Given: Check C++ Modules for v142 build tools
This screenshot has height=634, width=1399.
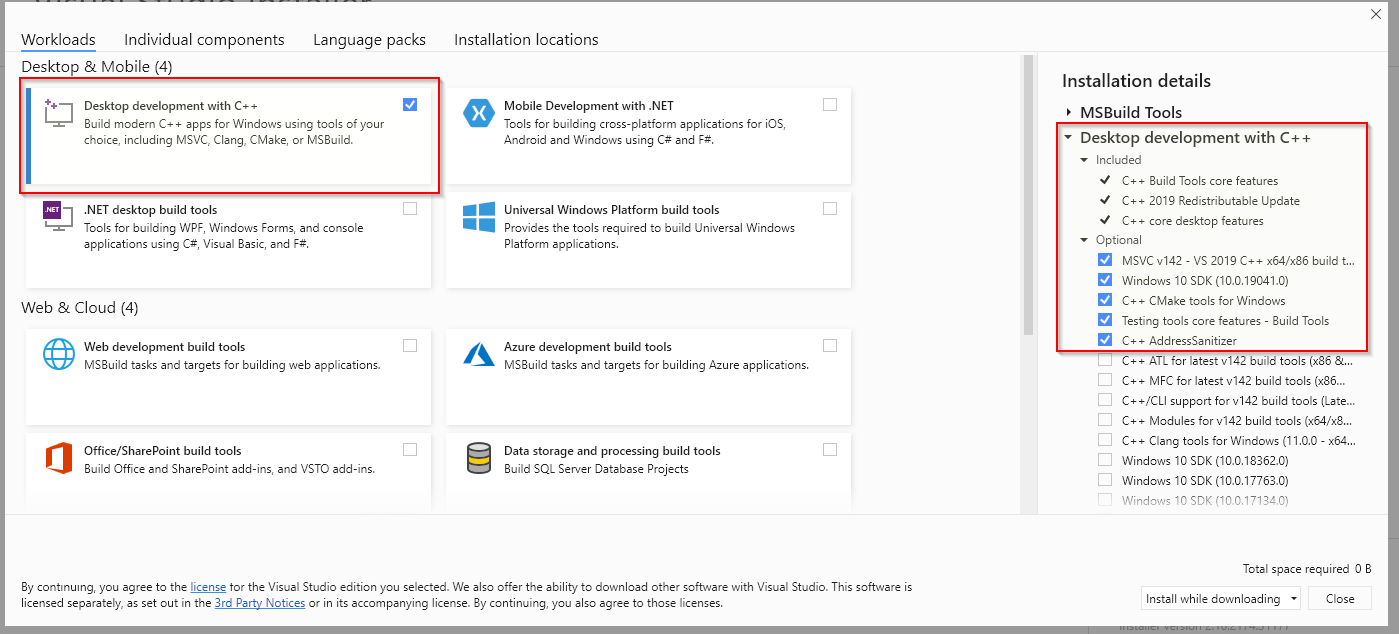Looking at the screenshot, I should pyautogui.click(x=1105, y=420).
